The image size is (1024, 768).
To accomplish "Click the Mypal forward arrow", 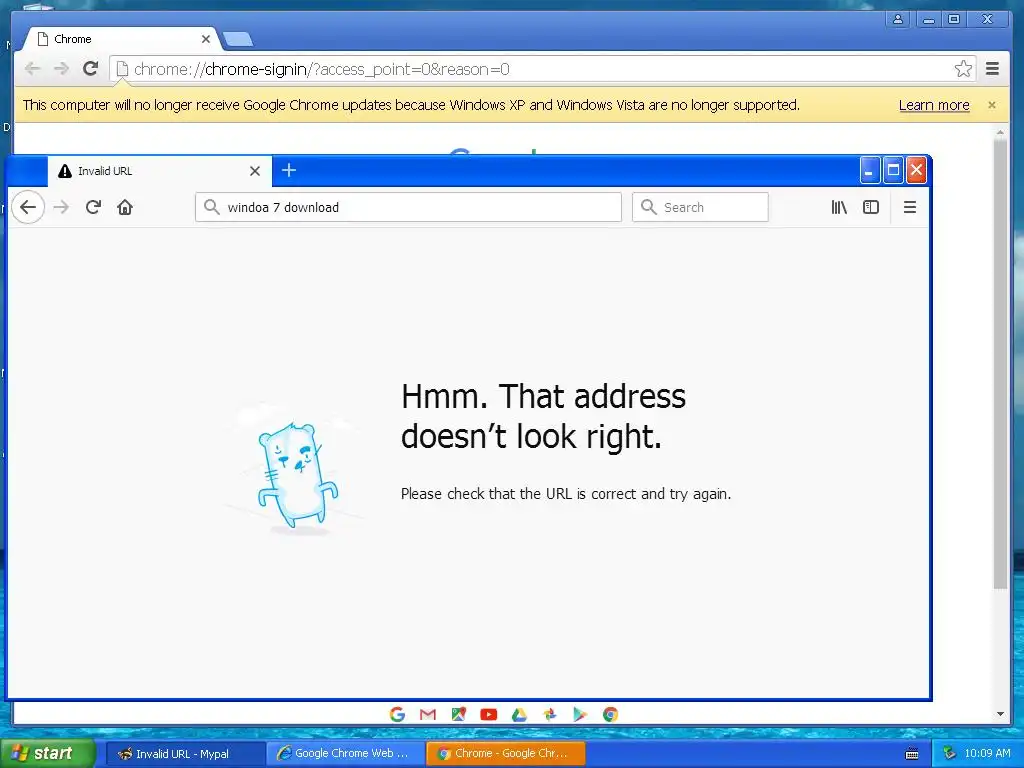I will 61,208.
